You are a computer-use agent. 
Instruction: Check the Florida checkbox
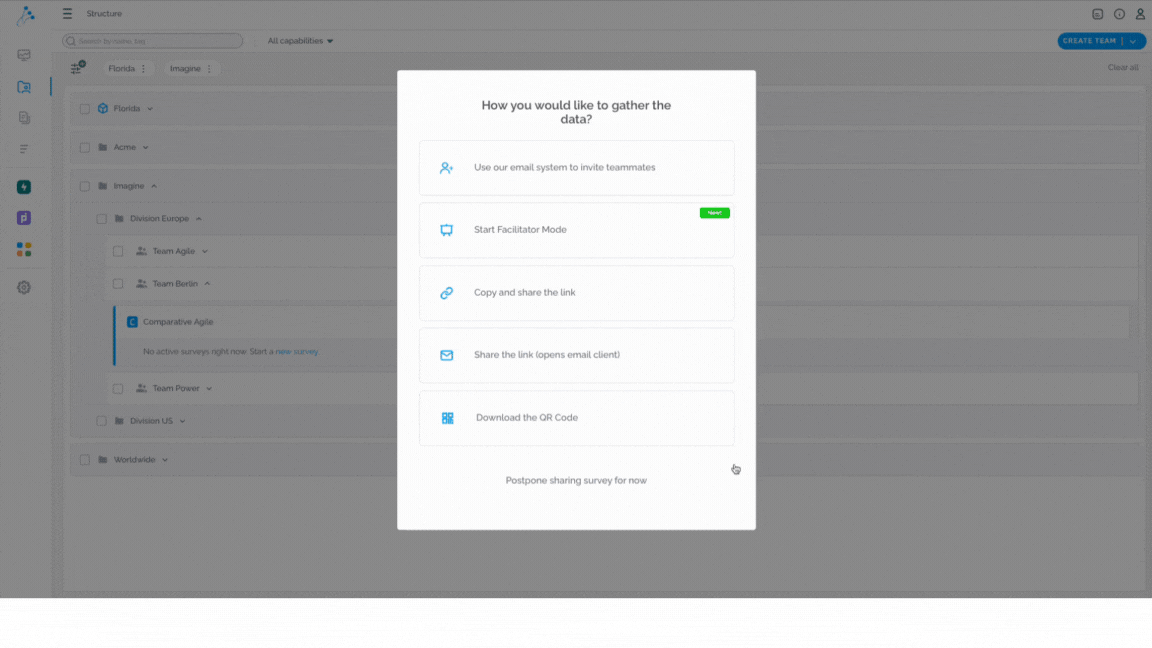coord(84,109)
